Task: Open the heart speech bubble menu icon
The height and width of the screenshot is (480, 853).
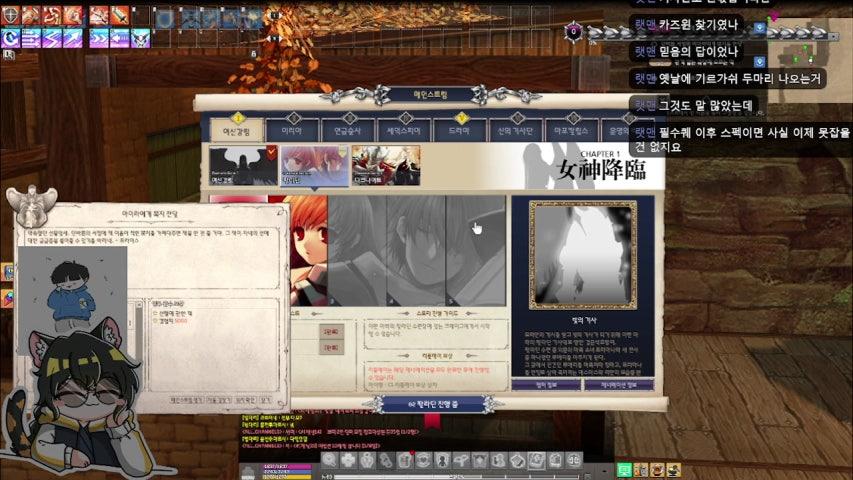Action: point(424,460)
